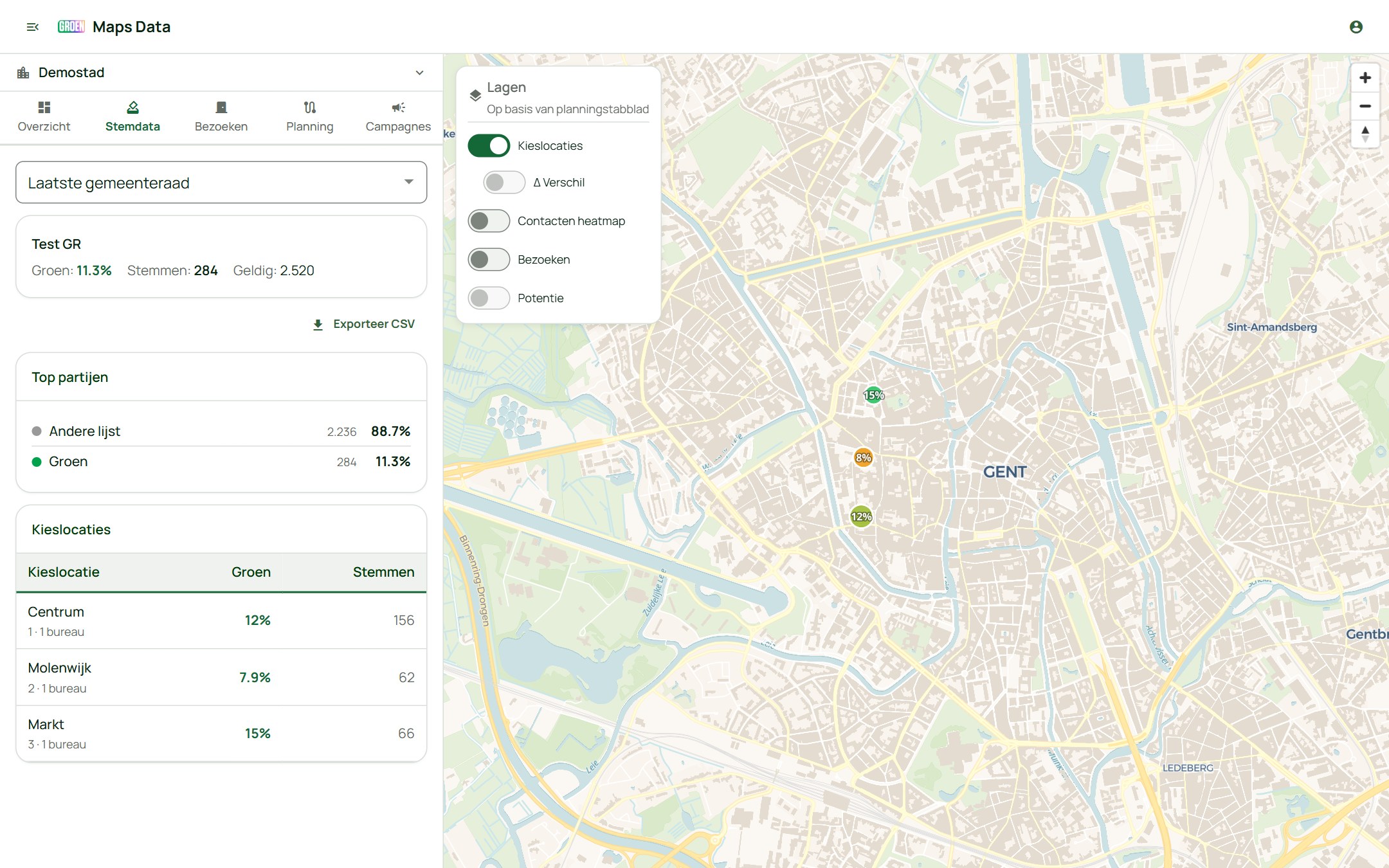Click the Sint-Amandsberg map label
The width and height of the screenshot is (1389, 868).
point(1271,327)
